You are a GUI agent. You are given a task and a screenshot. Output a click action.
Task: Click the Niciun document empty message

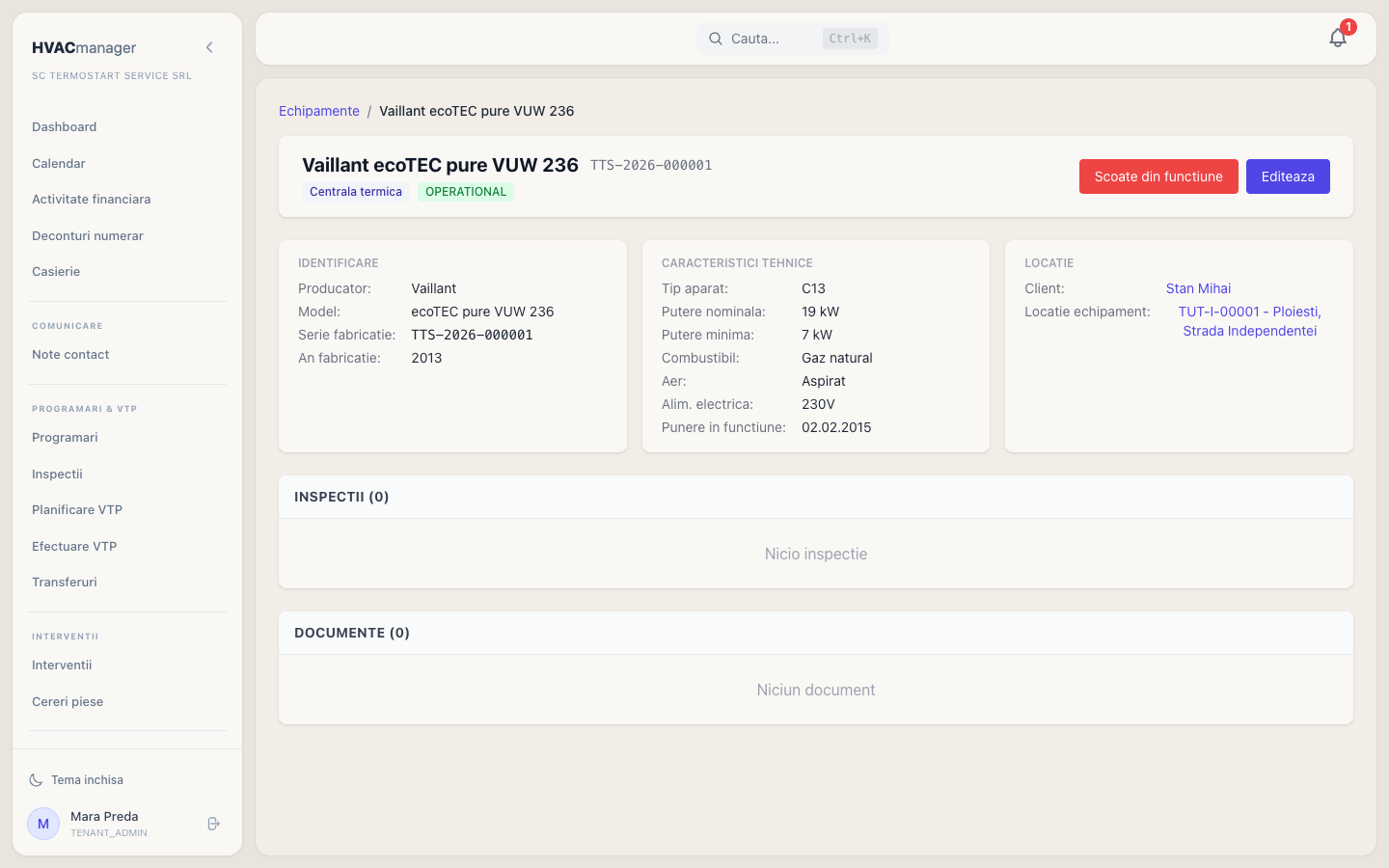[816, 690]
